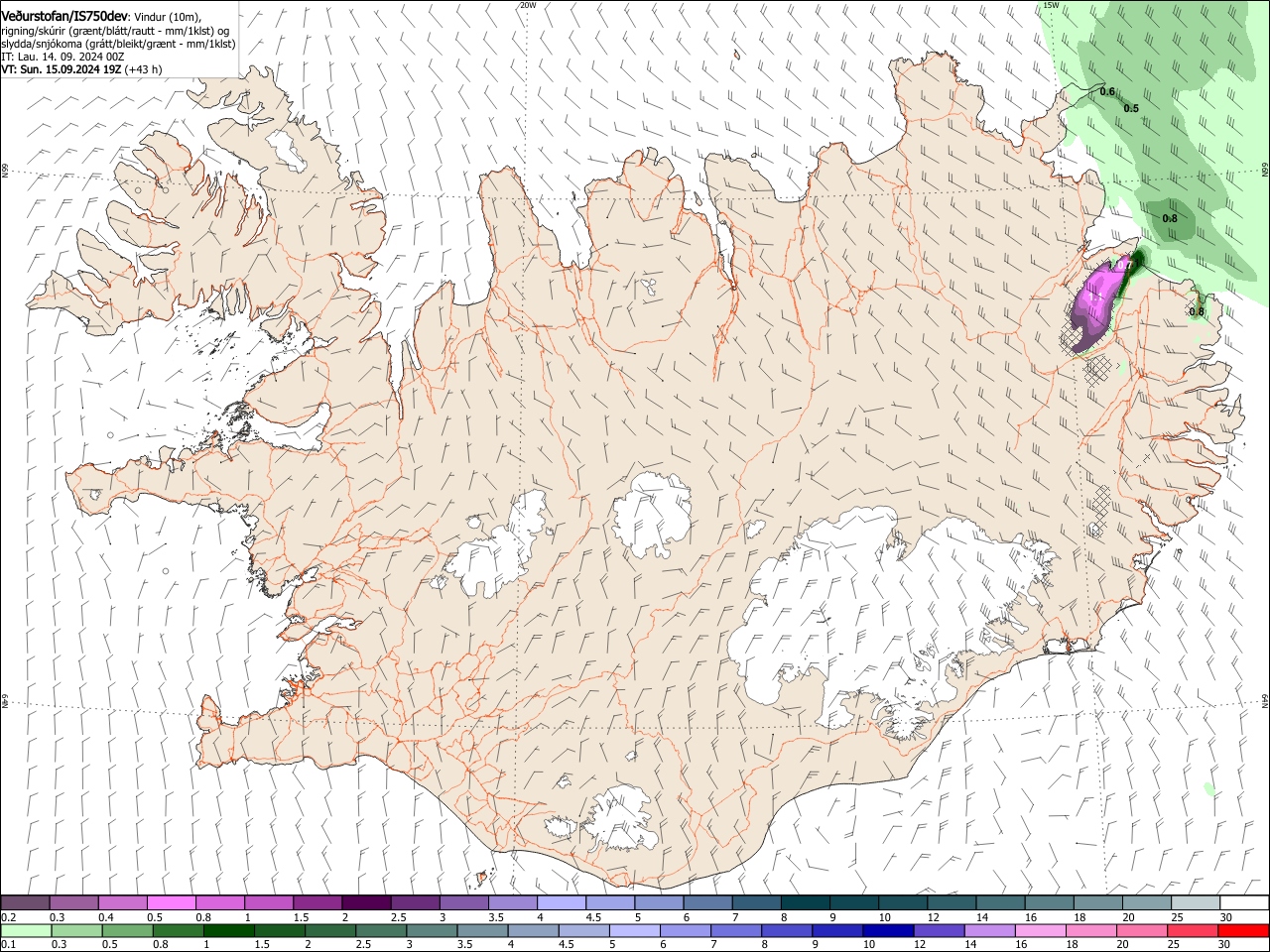Screen dimensions: 1270x952
Task: Pick the navy blue 10–12 rain legend swatch
Action: pyautogui.click(x=886, y=931)
